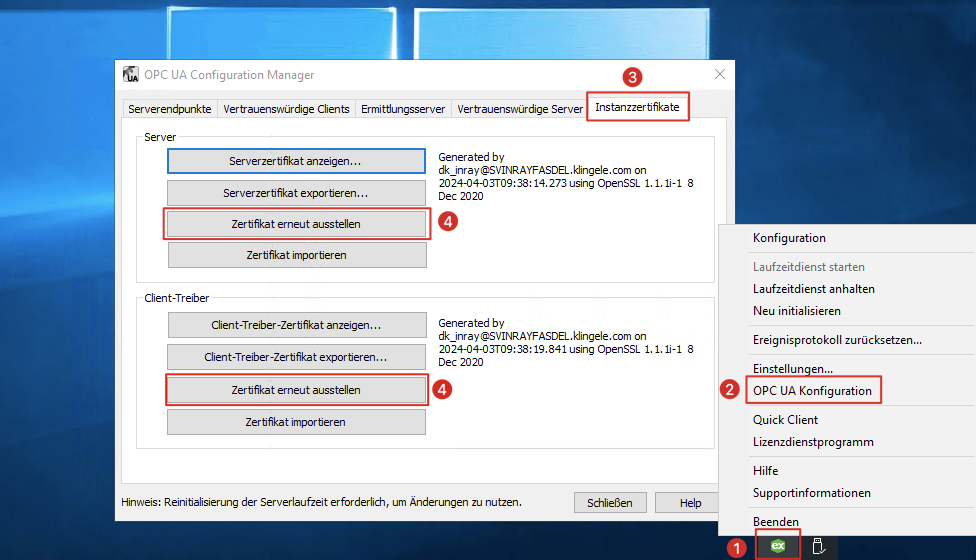
Task: Open Supportinformationen menu entry
Action: click(x=812, y=493)
